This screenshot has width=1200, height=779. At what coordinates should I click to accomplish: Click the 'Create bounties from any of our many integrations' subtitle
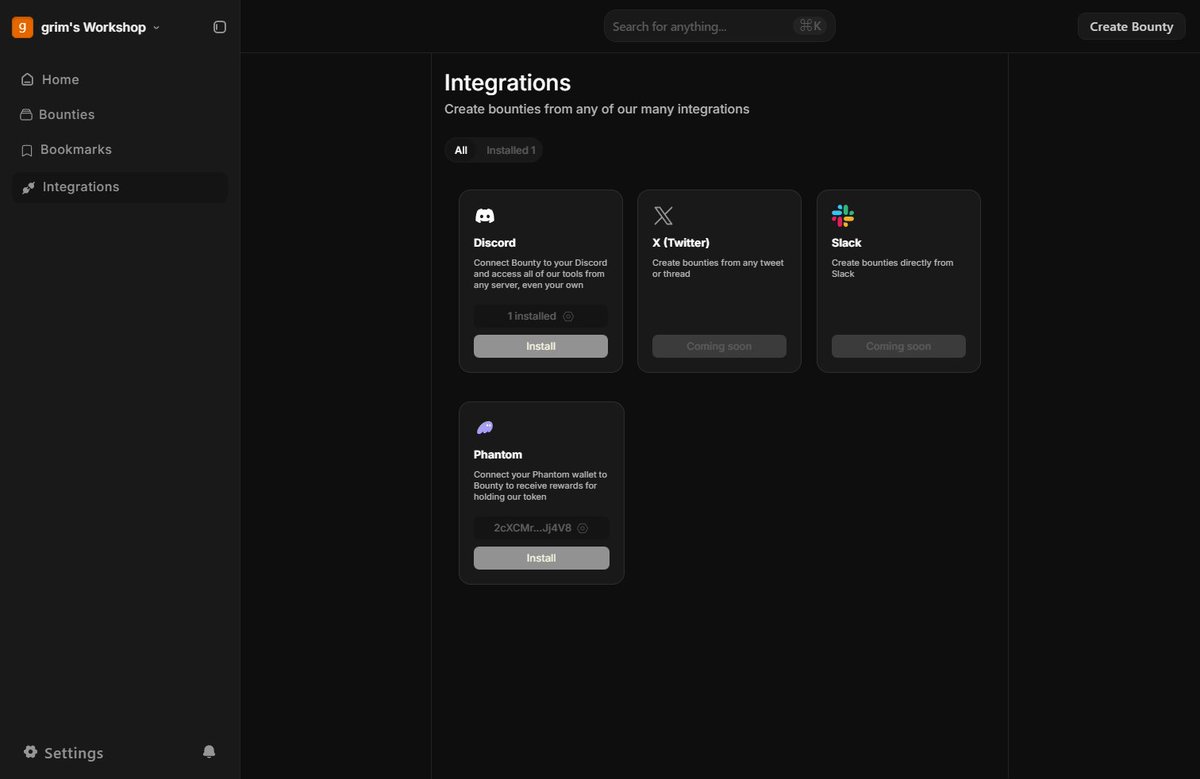597,109
